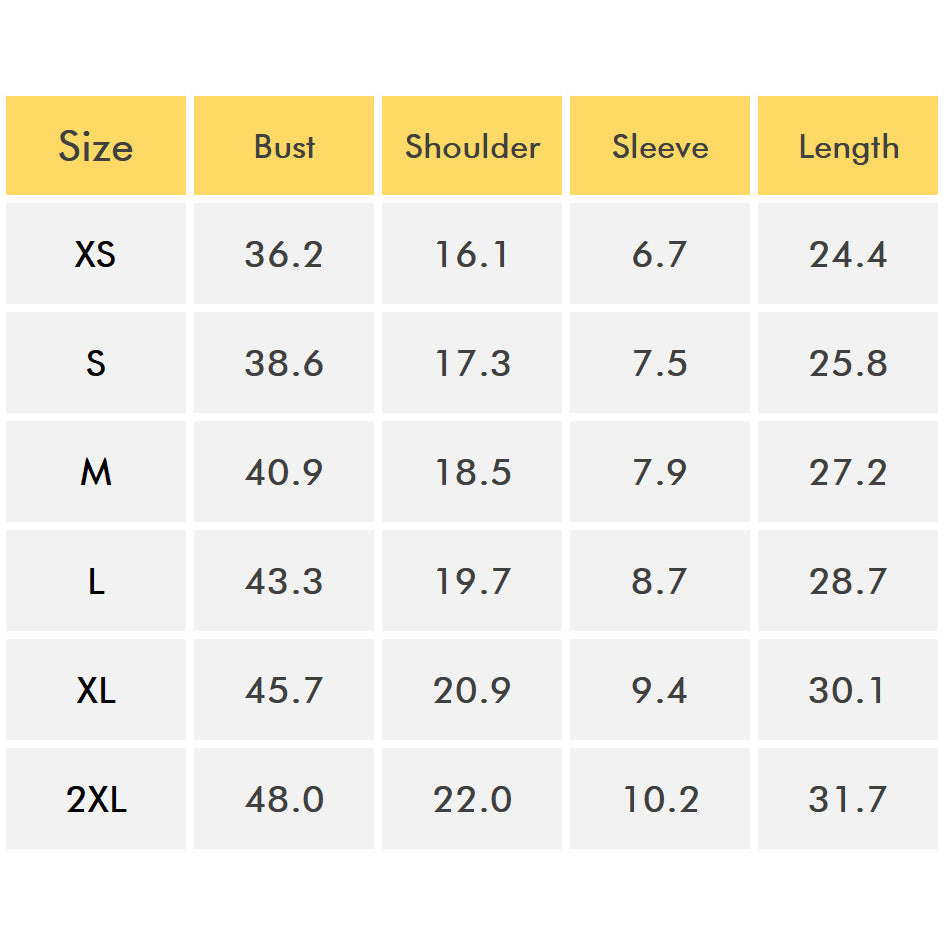Select the XS length value 24.4

(x=848, y=255)
